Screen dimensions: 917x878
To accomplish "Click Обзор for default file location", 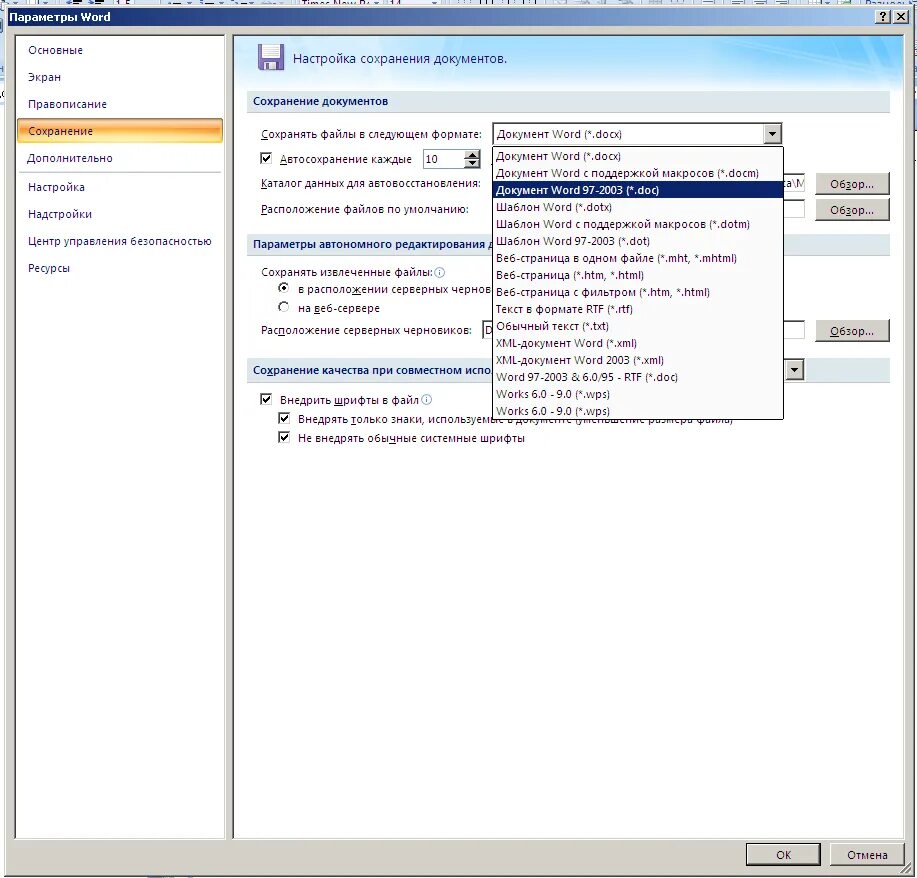I will [852, 210].
